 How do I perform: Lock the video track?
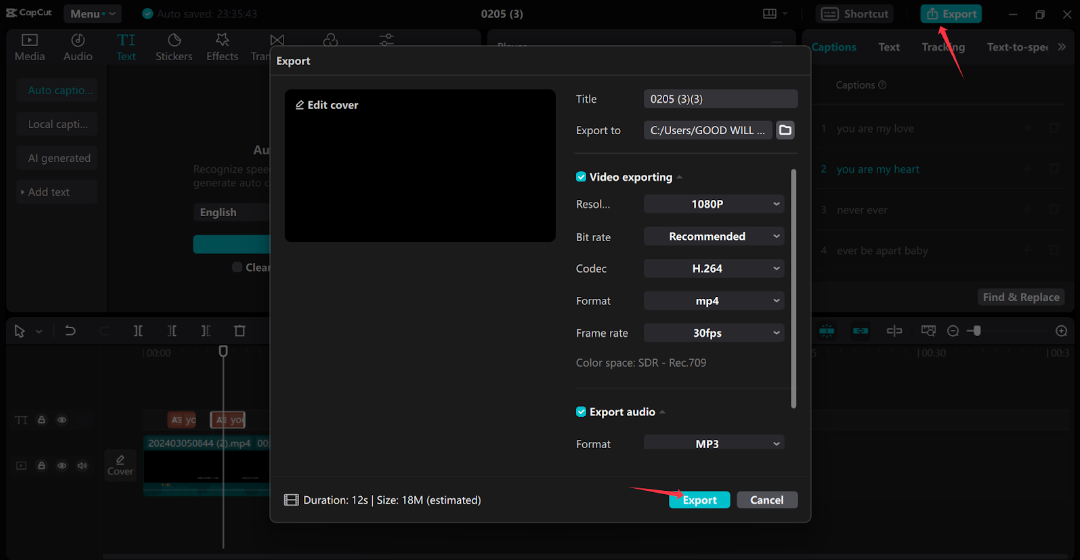click(x=41, y=466)
